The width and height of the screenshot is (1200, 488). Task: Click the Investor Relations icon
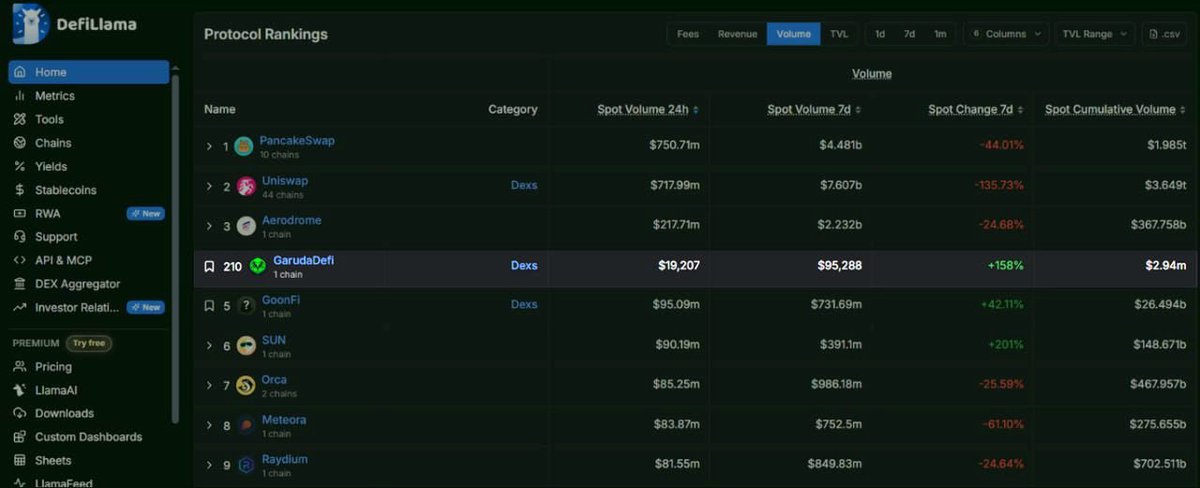click(20, 307)
